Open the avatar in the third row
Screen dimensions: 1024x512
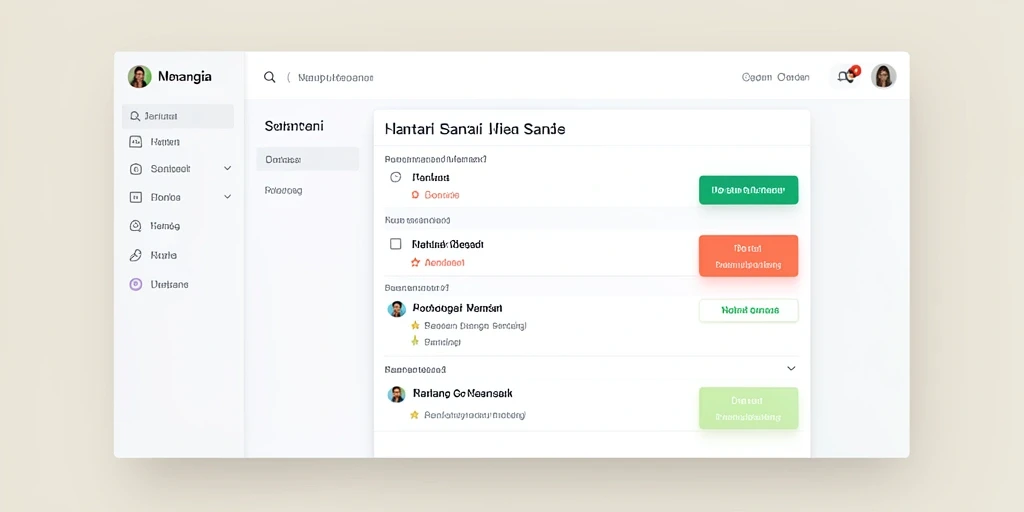[396, 309]
